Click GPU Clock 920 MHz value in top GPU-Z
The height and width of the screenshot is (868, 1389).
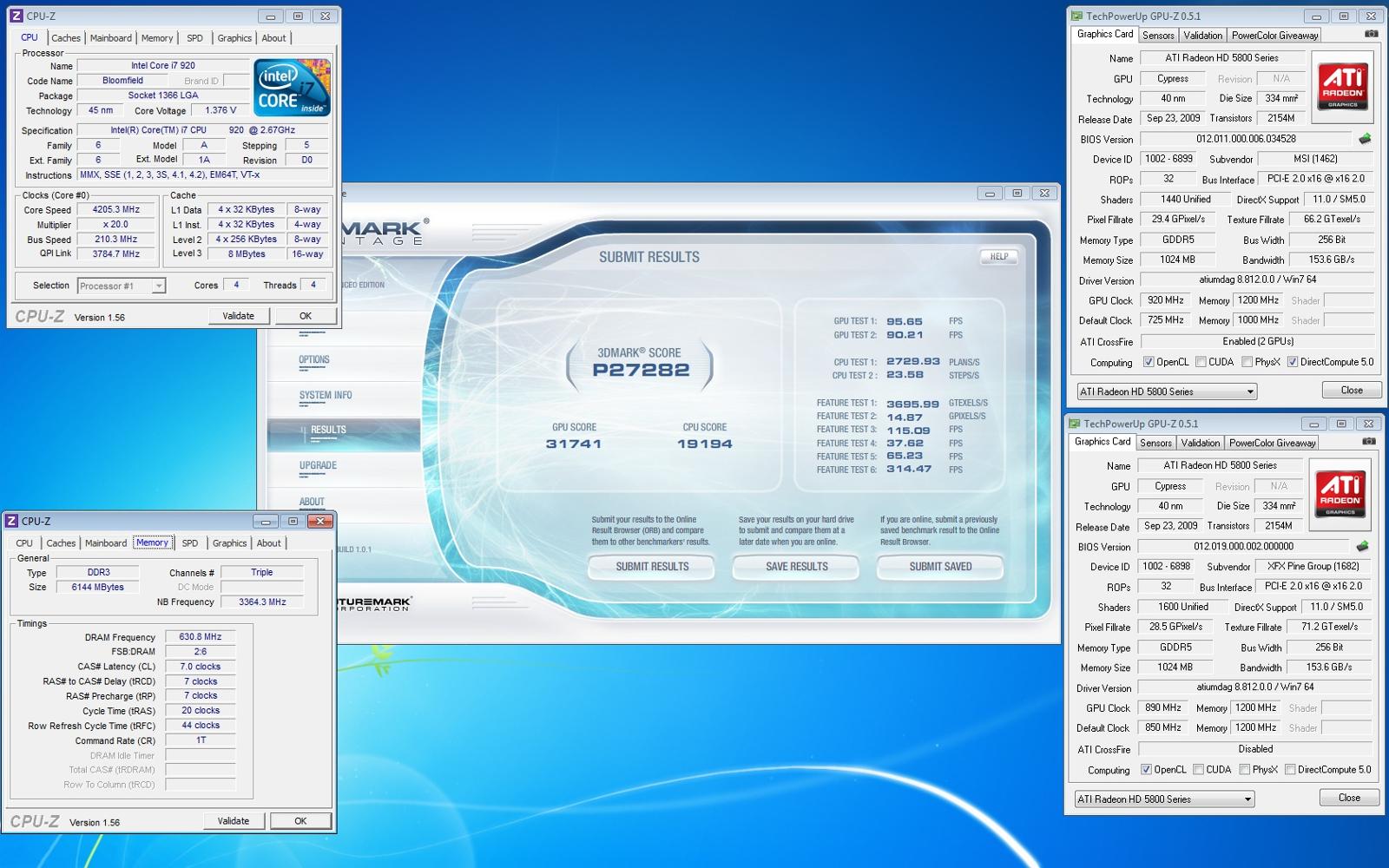tap(1165, 300)
